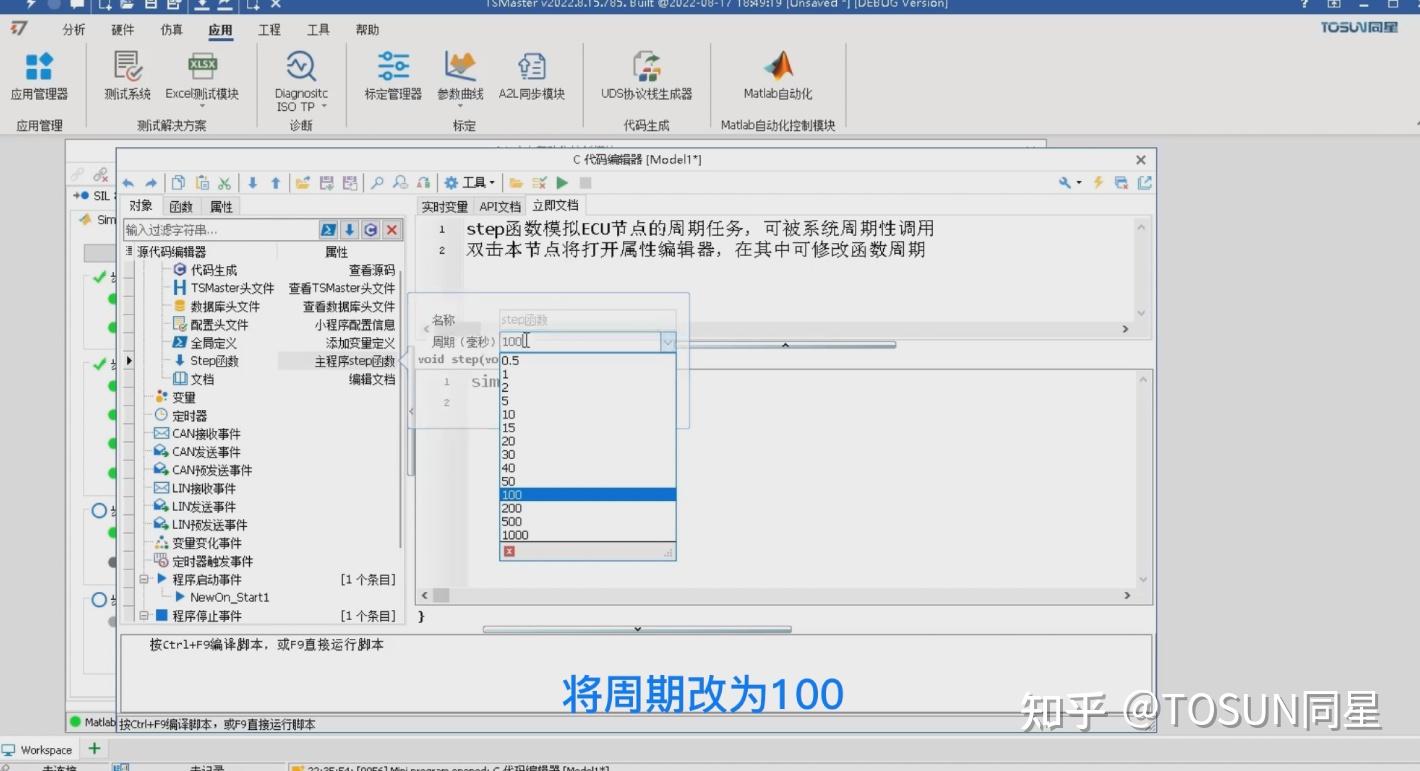Open the search (magnifier) icon in editor toolbar
1420x771 pixels.
[376, 182]
